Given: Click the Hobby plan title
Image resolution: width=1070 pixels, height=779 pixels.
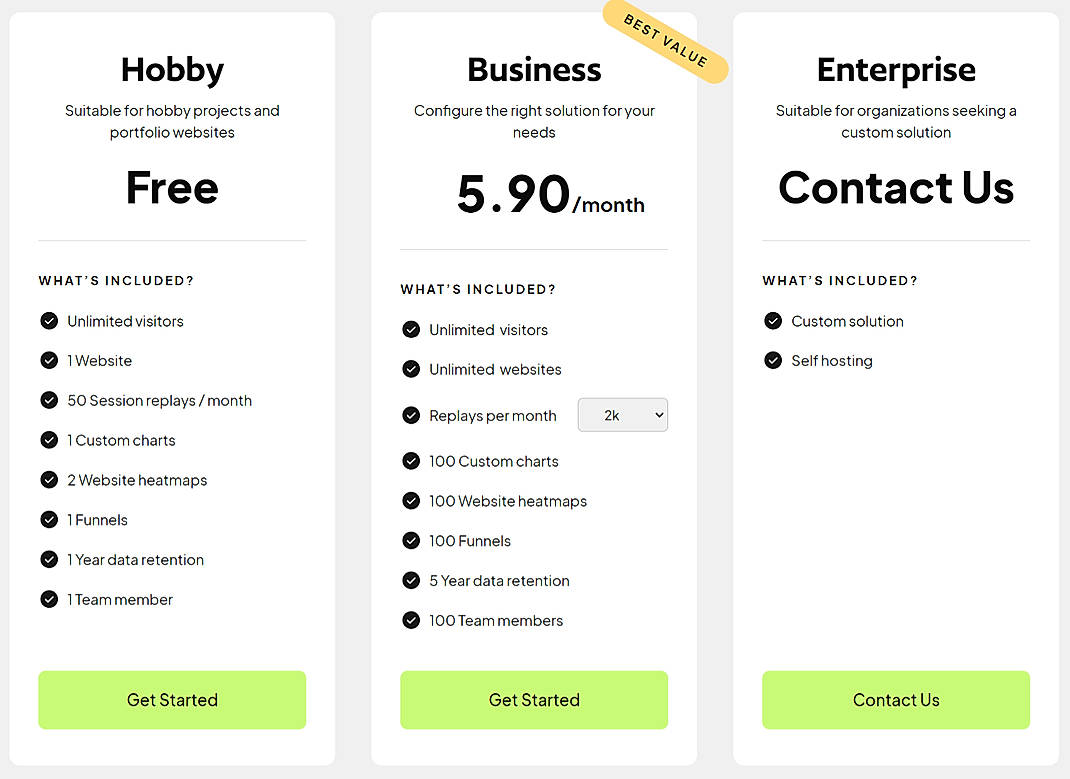Looking at the screenshot, I should point(171,70).
